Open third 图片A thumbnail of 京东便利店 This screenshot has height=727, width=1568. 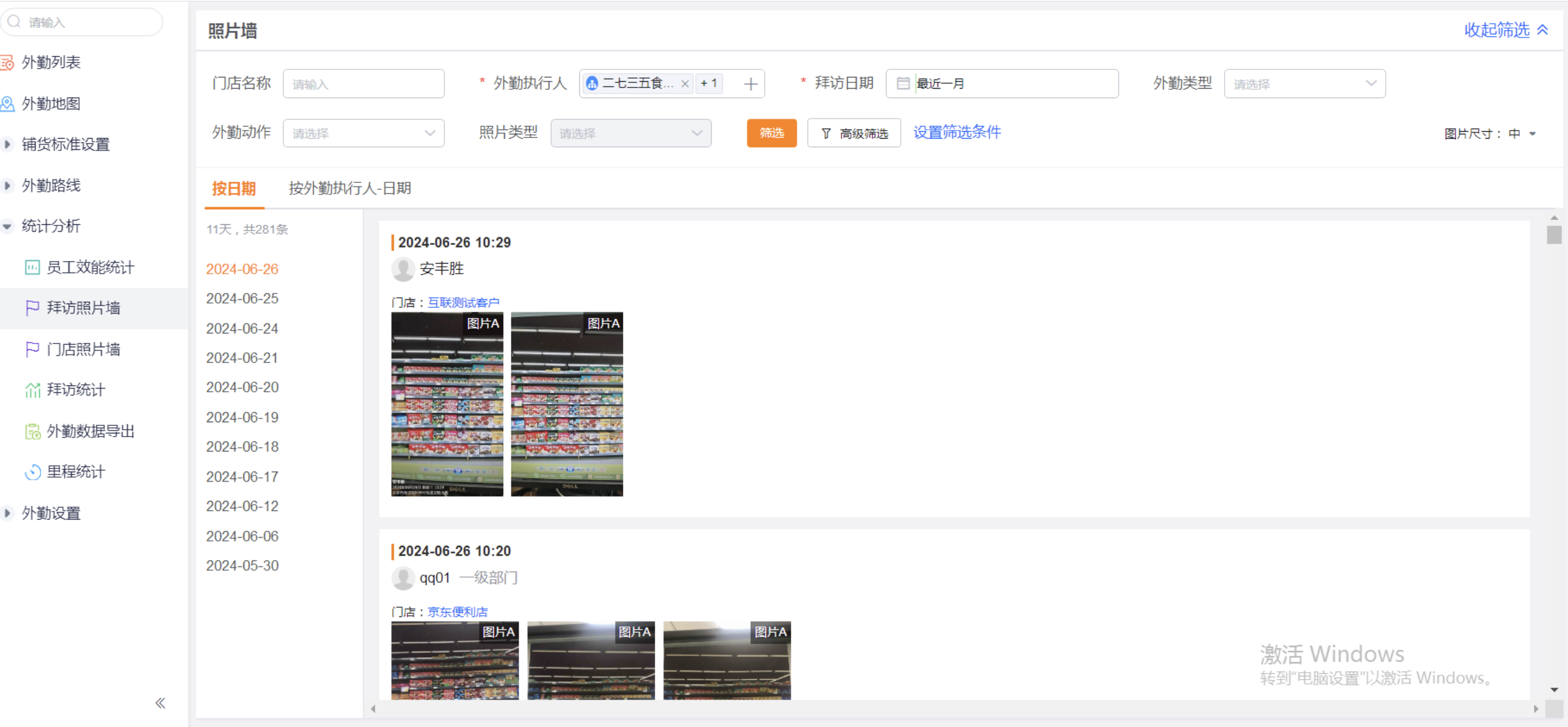727,660
